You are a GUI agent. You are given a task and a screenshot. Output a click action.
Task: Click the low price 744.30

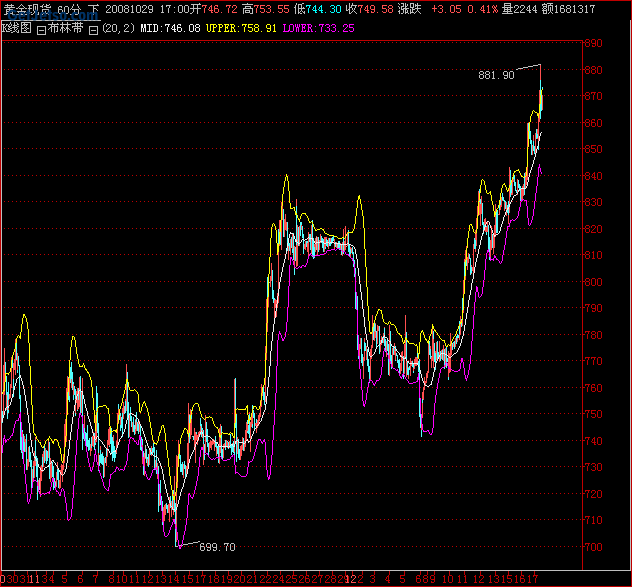point(323,9)
